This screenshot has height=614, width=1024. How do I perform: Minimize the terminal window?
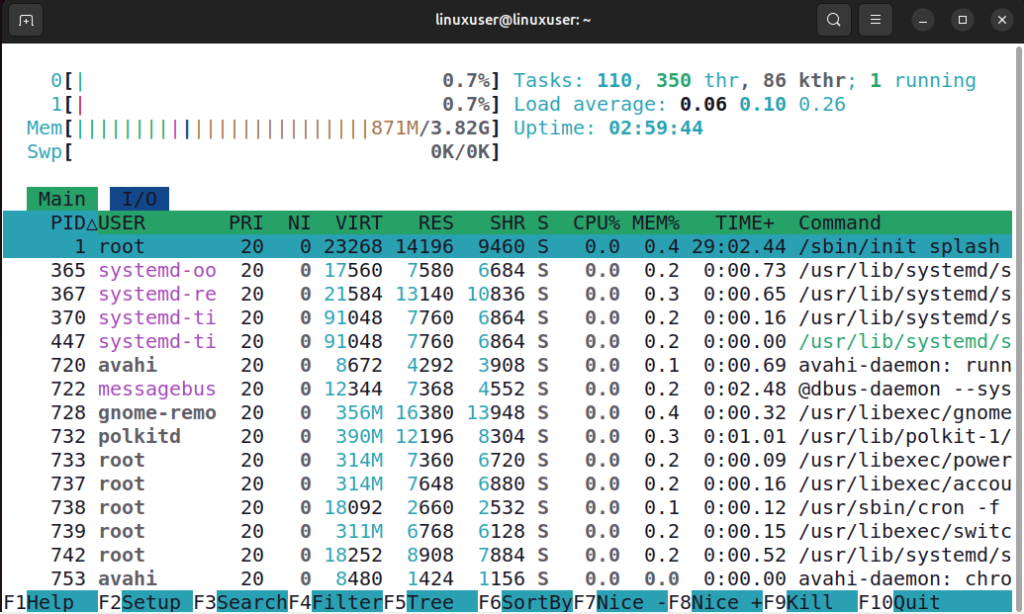(x=925, y=20)
